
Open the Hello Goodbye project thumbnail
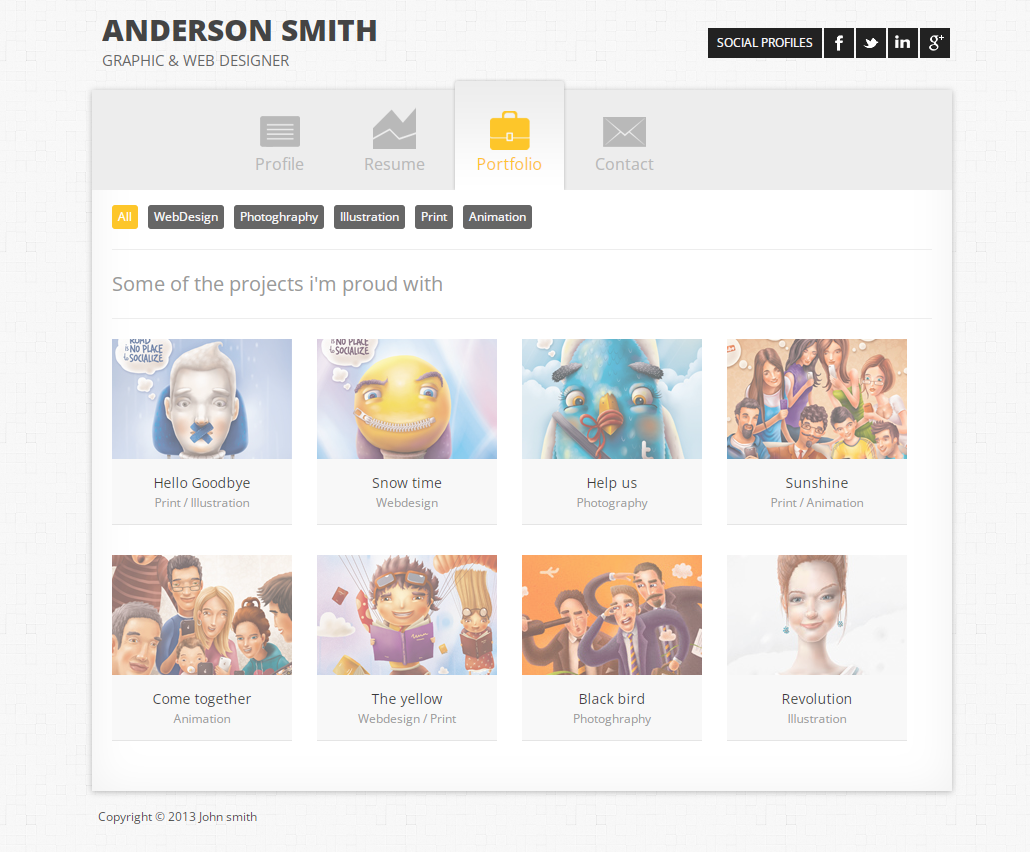pos(202,399)
